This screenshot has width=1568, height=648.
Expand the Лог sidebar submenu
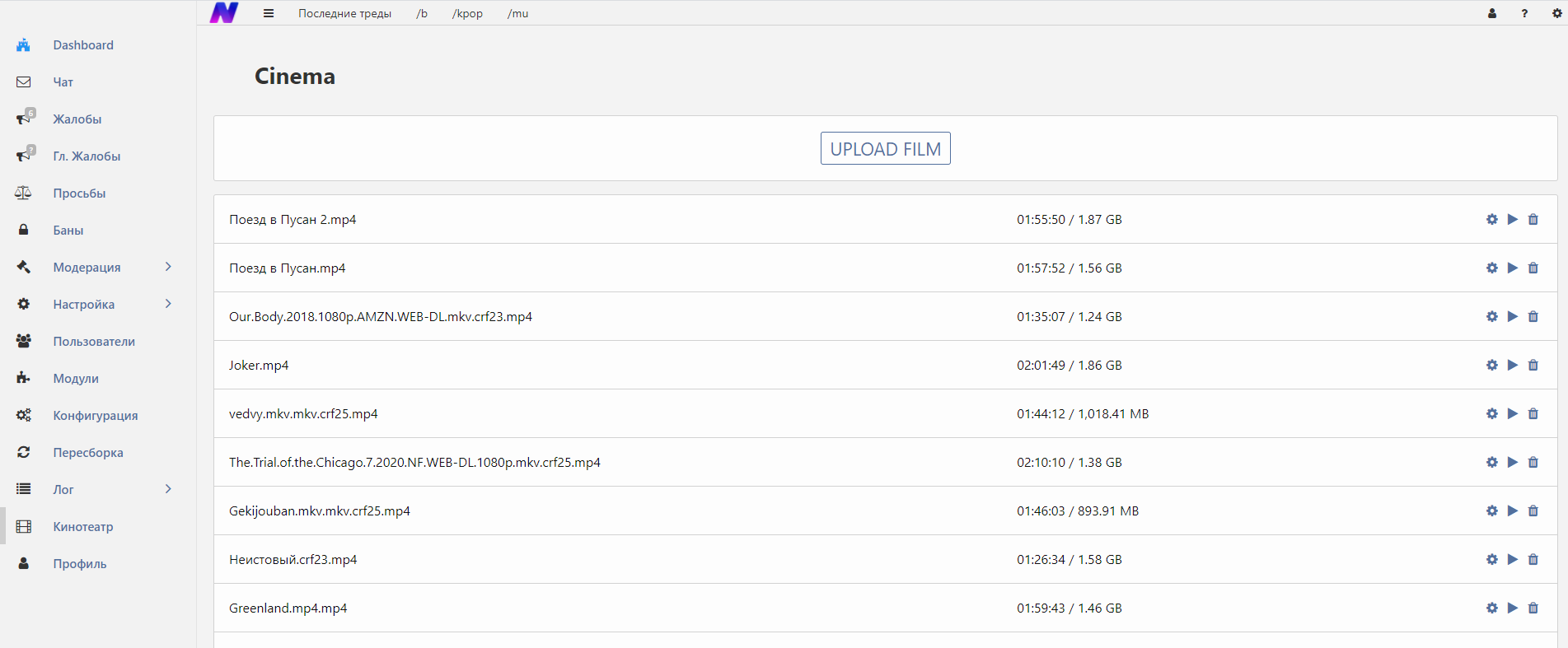pyautogui.click(x=168, y=489)
